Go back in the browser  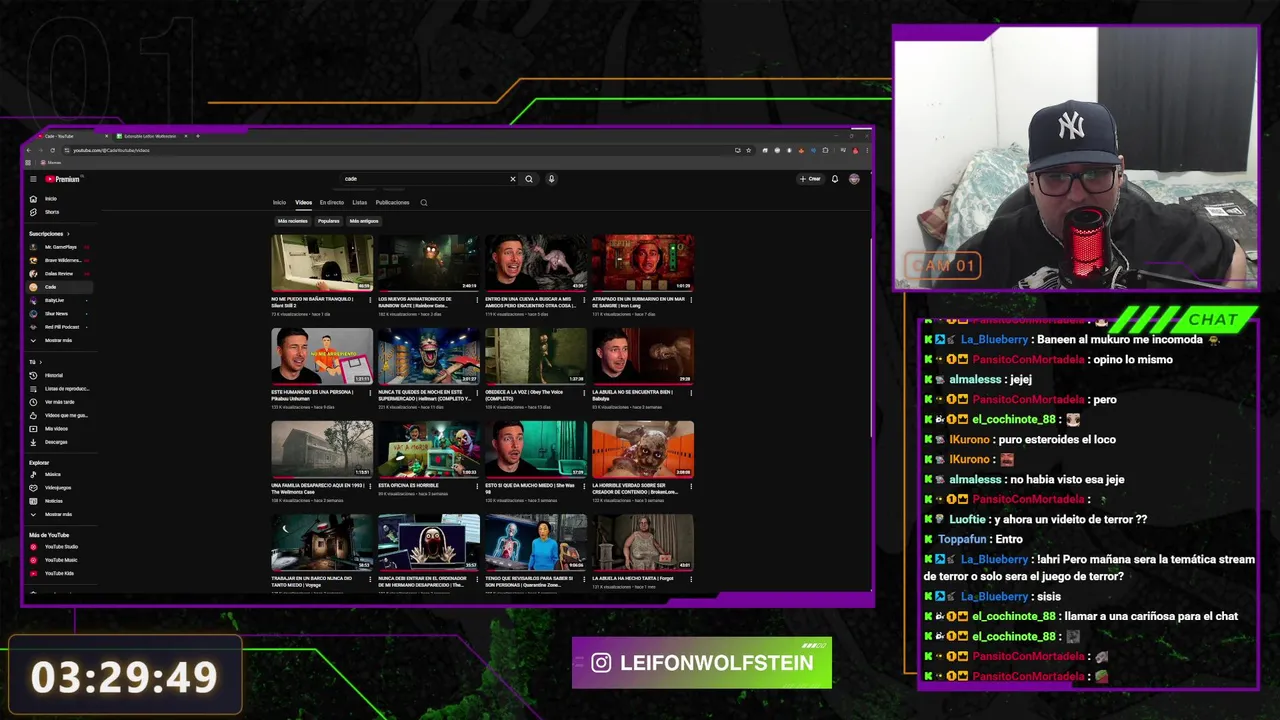29,150
